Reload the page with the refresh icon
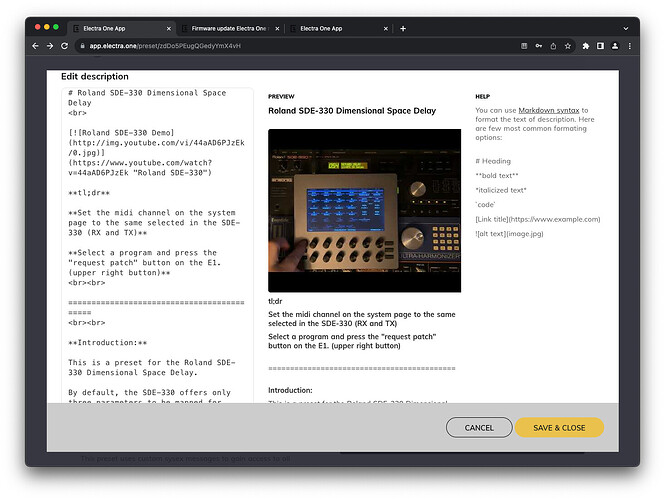Image resolution: width=665 pixels, height=500 pixels. (x=64, y=46)
